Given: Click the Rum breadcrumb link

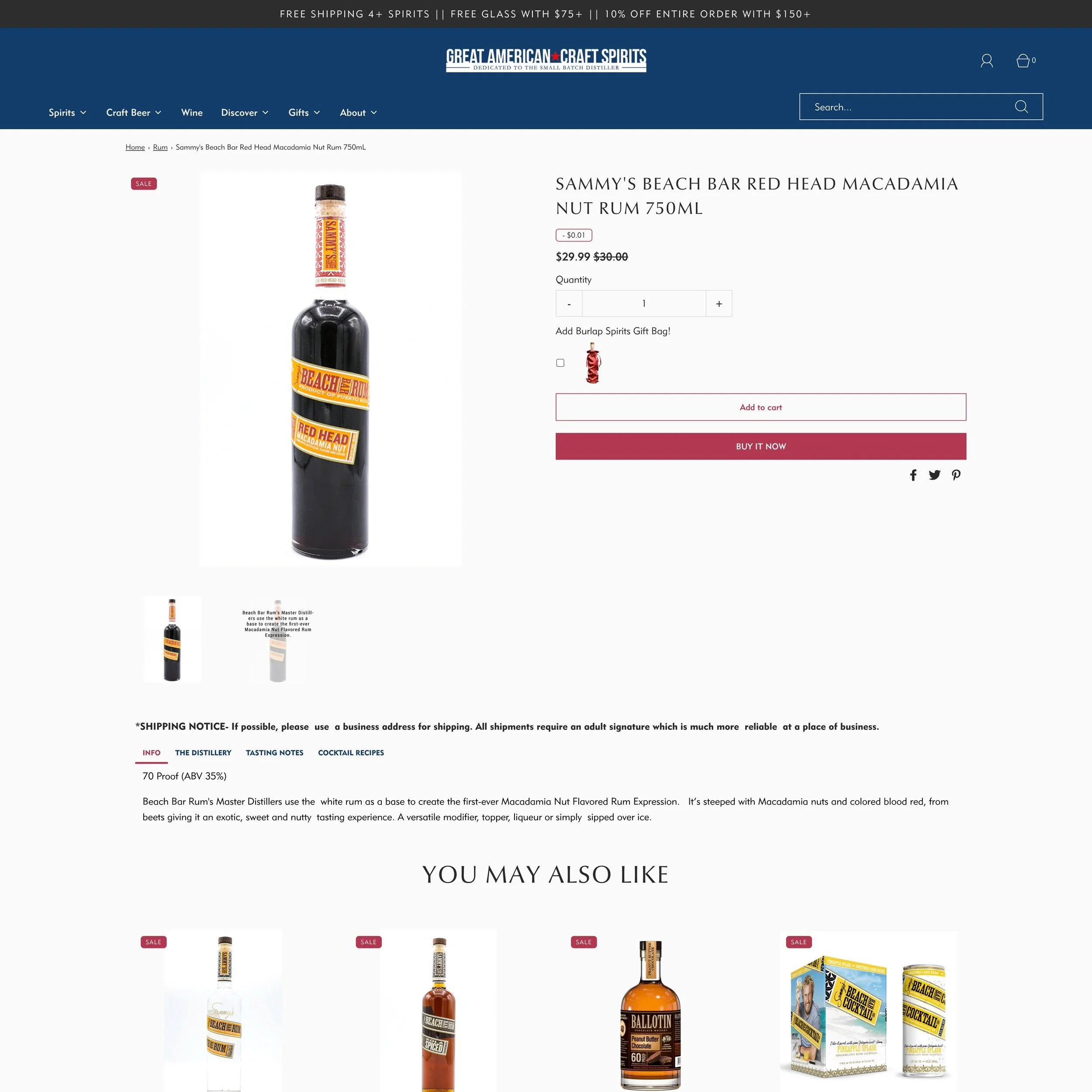Looking at the screenshot, I should click(x=160, y=147).
